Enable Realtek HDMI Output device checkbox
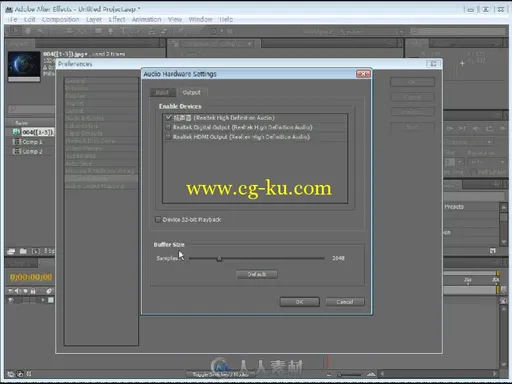The image size is (512, 384). tap(168, 137)
